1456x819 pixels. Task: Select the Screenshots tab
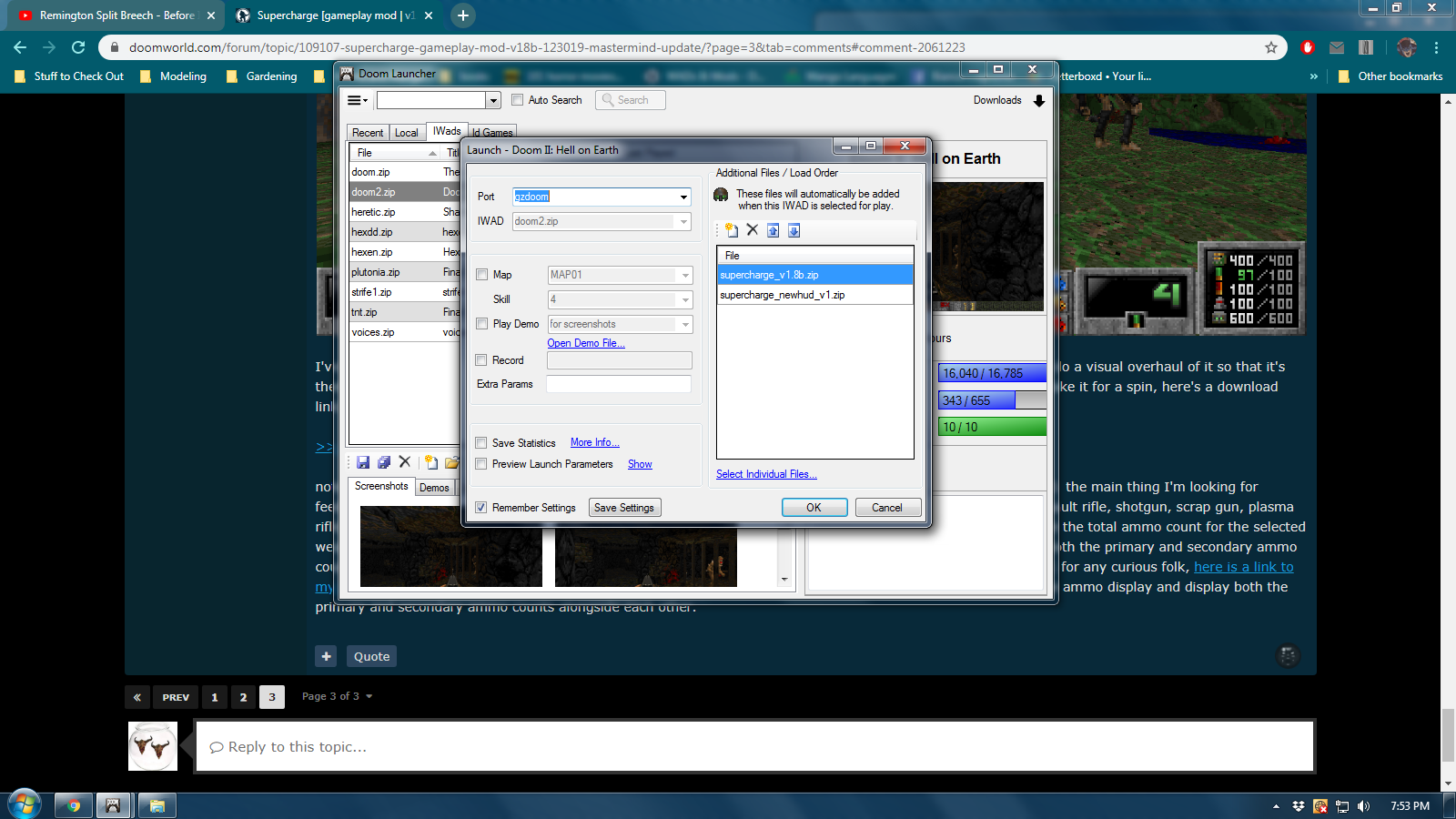pyautogui.click(x=381, y=486)
